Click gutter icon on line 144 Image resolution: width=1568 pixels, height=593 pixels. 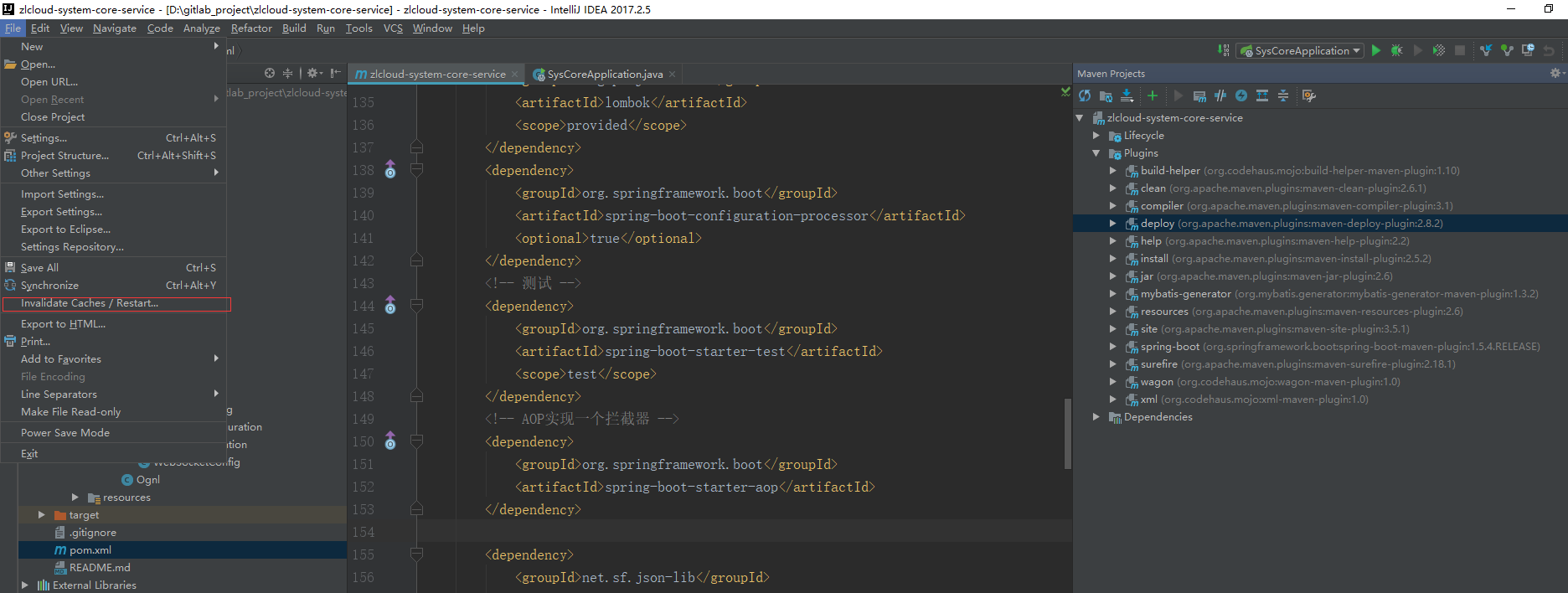(390, 306)
